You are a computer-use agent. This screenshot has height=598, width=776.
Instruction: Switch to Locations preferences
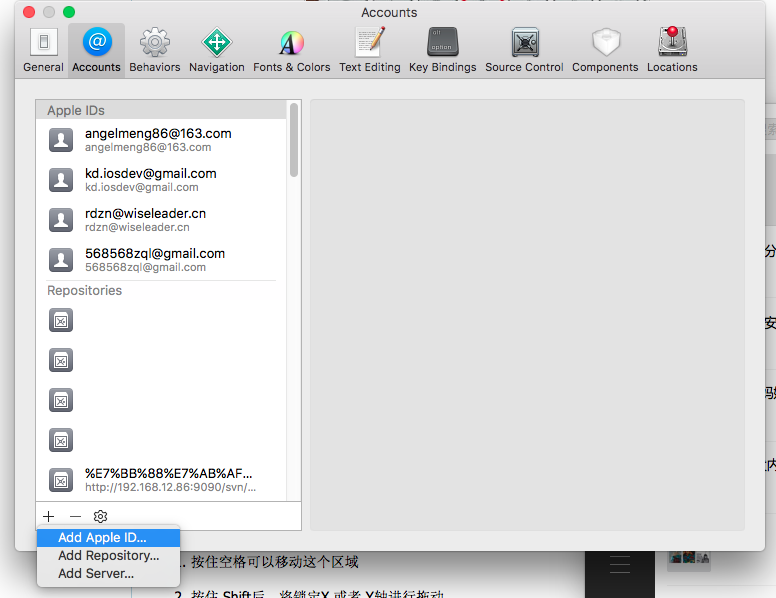pyautogui.click(x=672, y=50)
